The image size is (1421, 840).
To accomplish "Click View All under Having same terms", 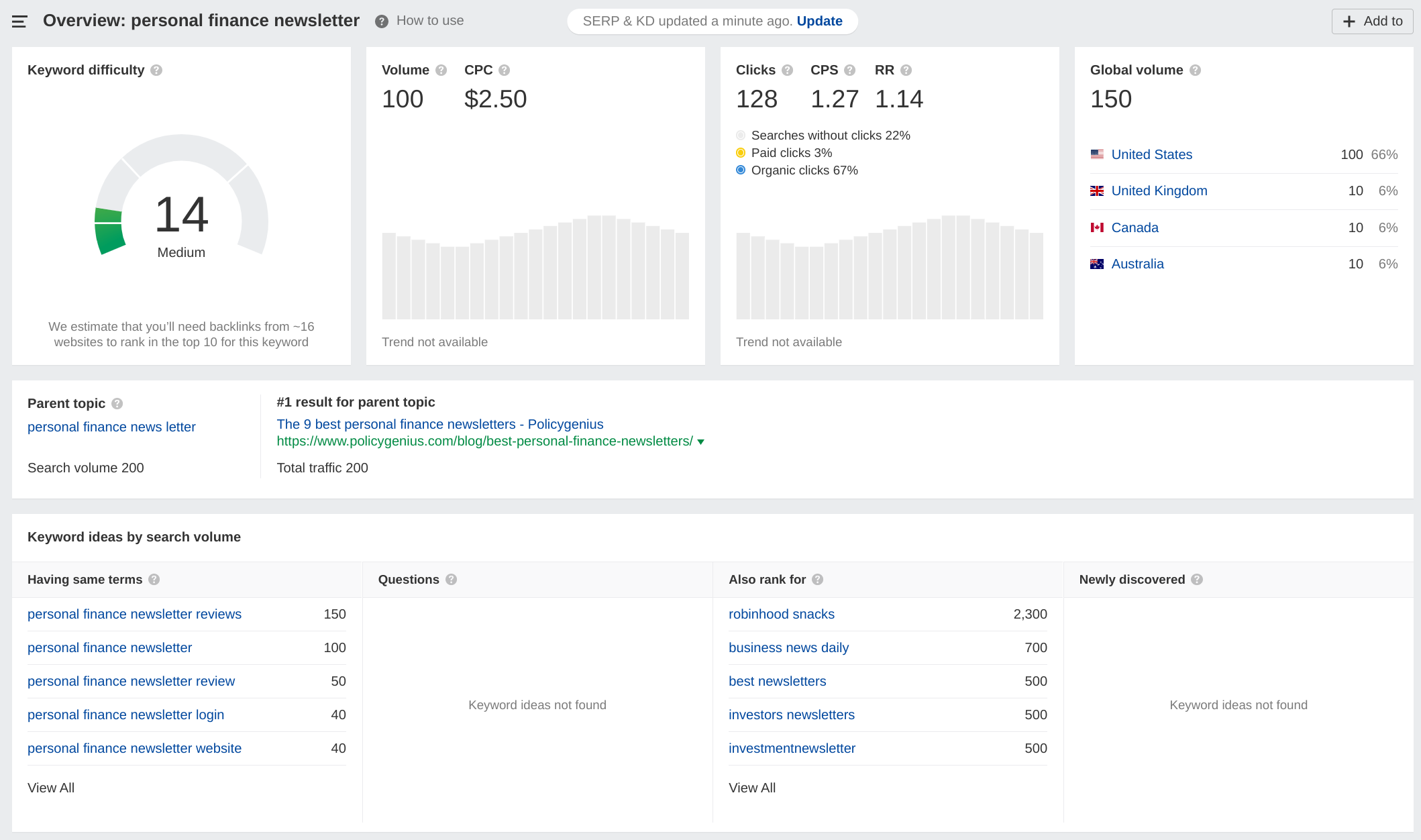I will point(51,788).
